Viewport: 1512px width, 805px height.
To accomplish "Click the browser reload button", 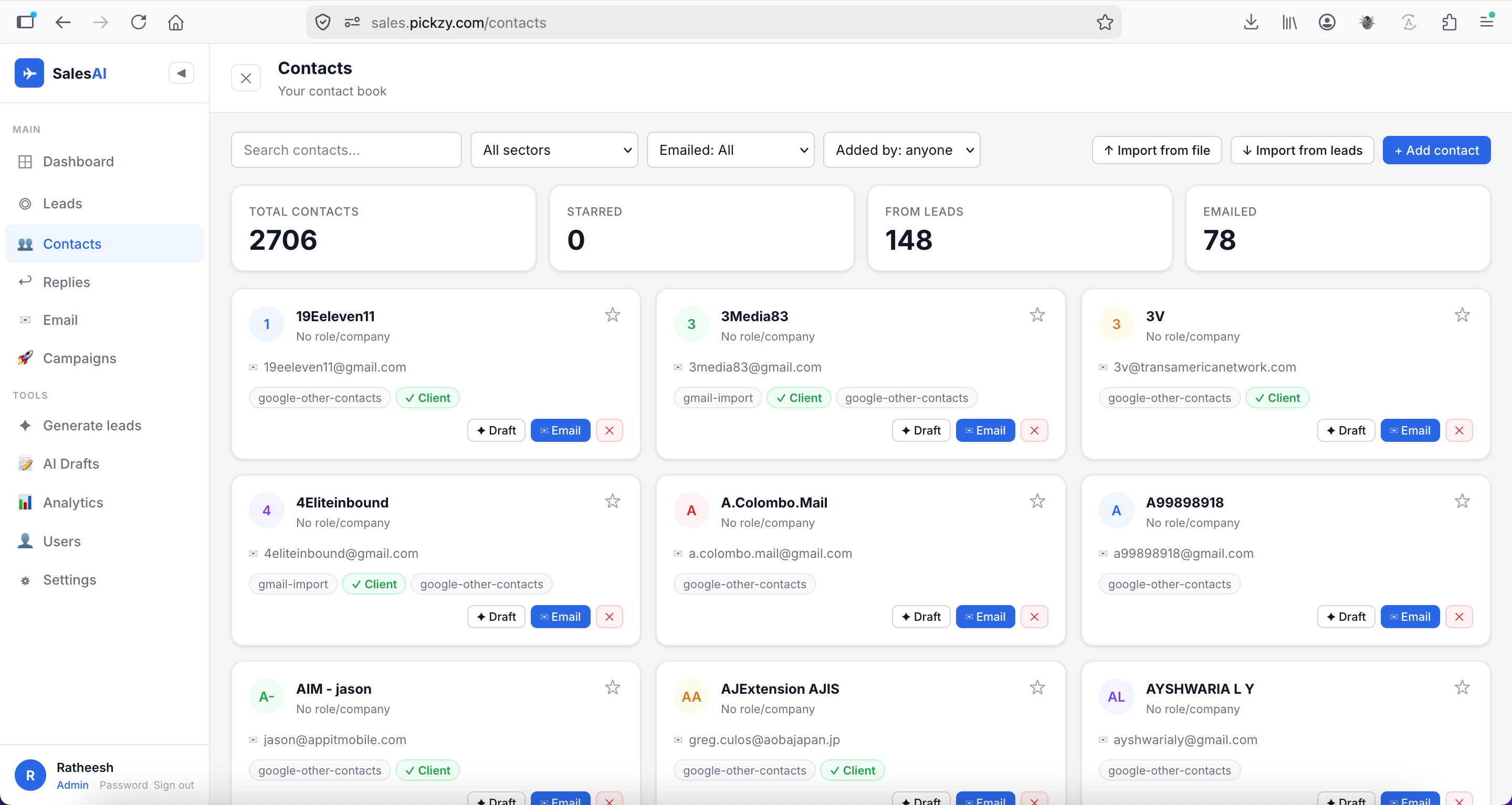I will point(139,22).
